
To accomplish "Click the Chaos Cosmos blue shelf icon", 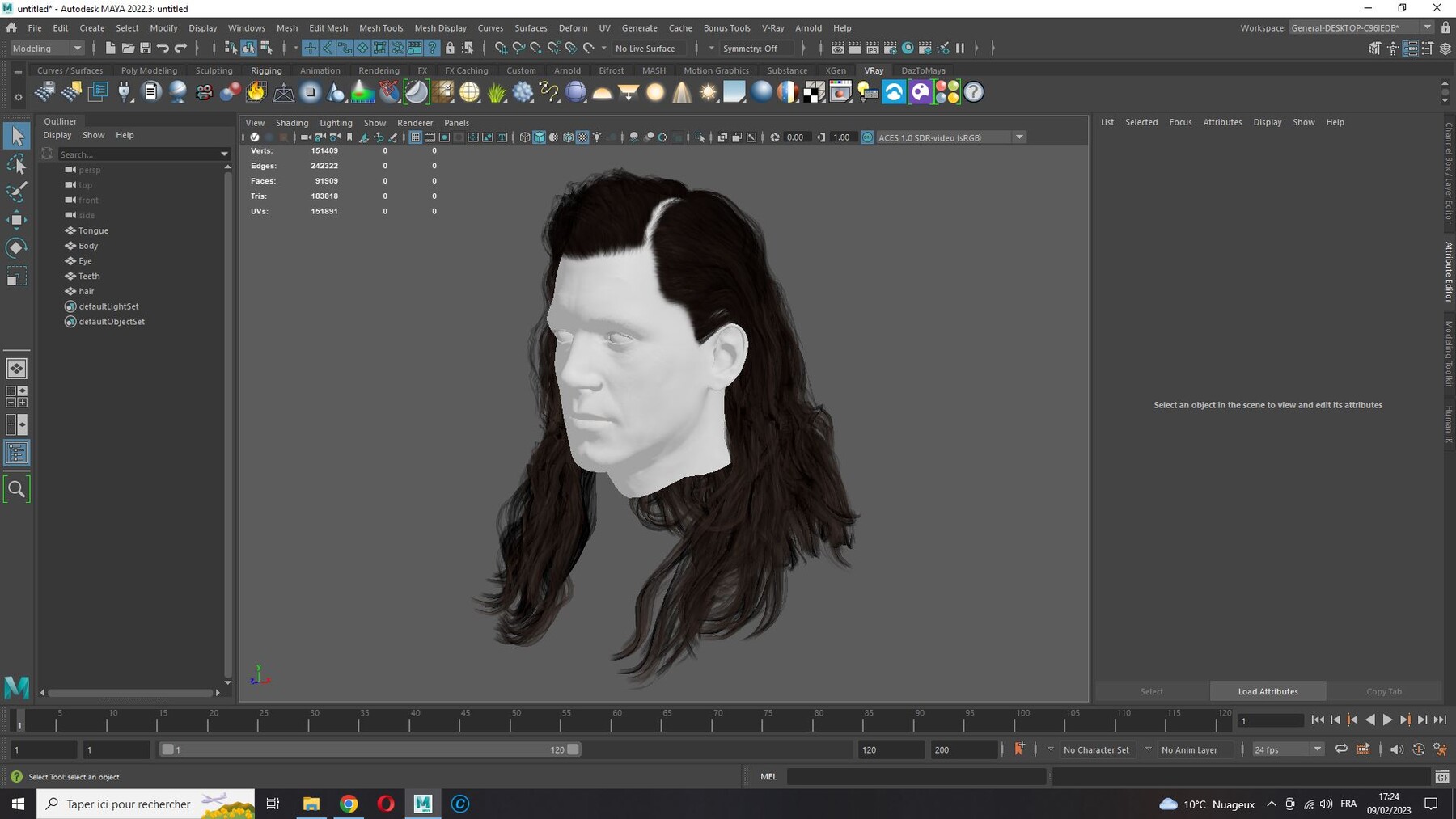I will [894, 92].
